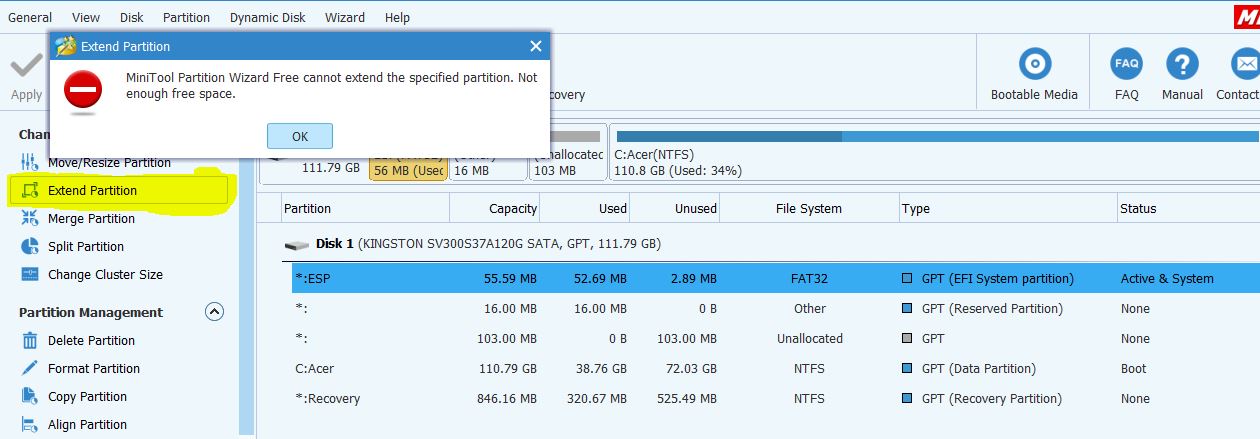This screenshot has width=1260, height=439.
Task: Click the Apply checkmark toolbar button
Action: (26, 76)
